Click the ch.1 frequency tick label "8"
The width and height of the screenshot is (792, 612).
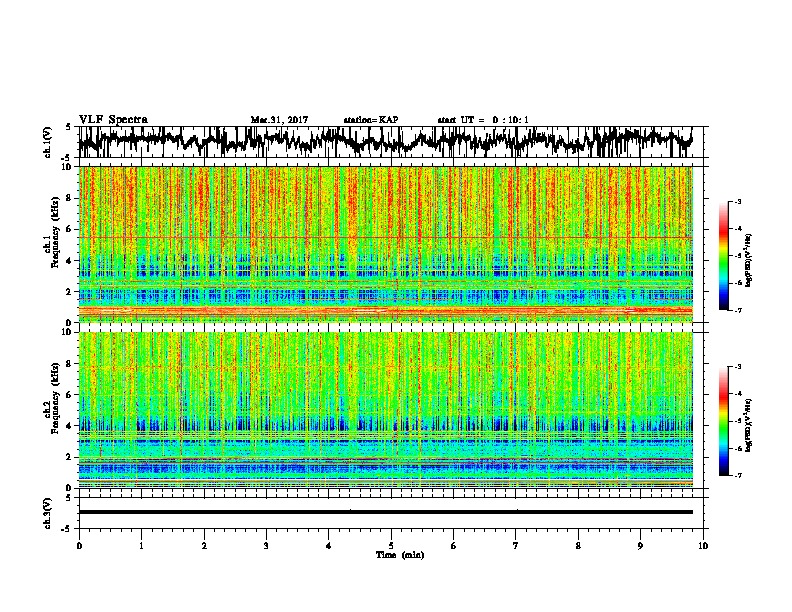[69, 198]
